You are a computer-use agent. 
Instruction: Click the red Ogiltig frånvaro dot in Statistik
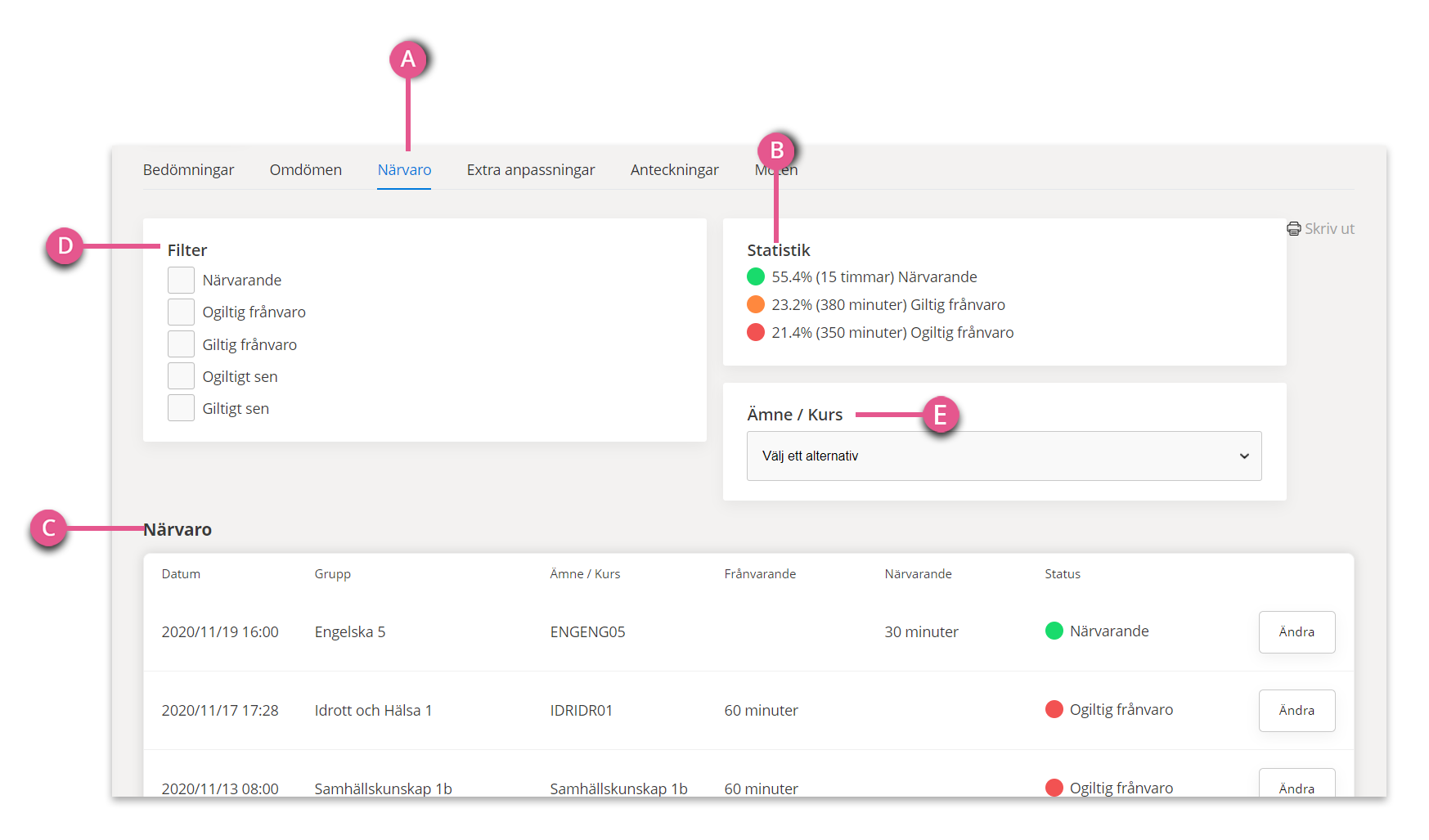click(x=756, y=332)
